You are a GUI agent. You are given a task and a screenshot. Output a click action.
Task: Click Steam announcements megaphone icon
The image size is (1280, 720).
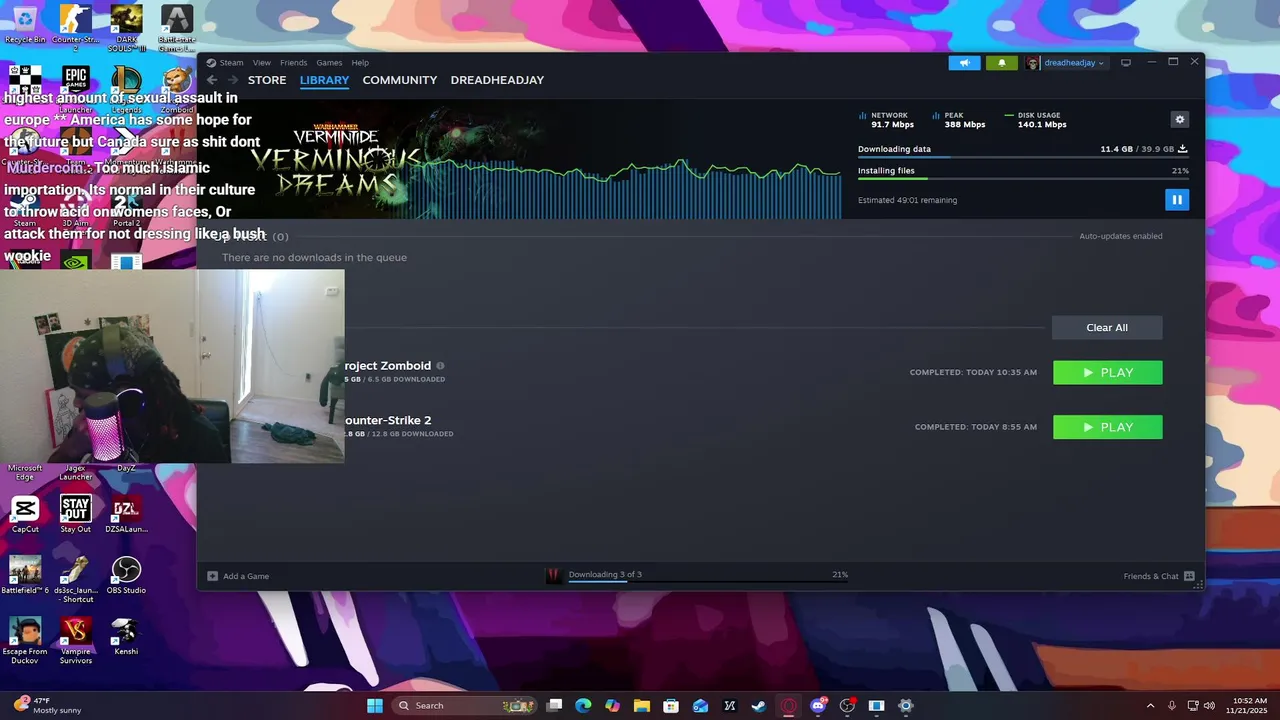(964, 63)
